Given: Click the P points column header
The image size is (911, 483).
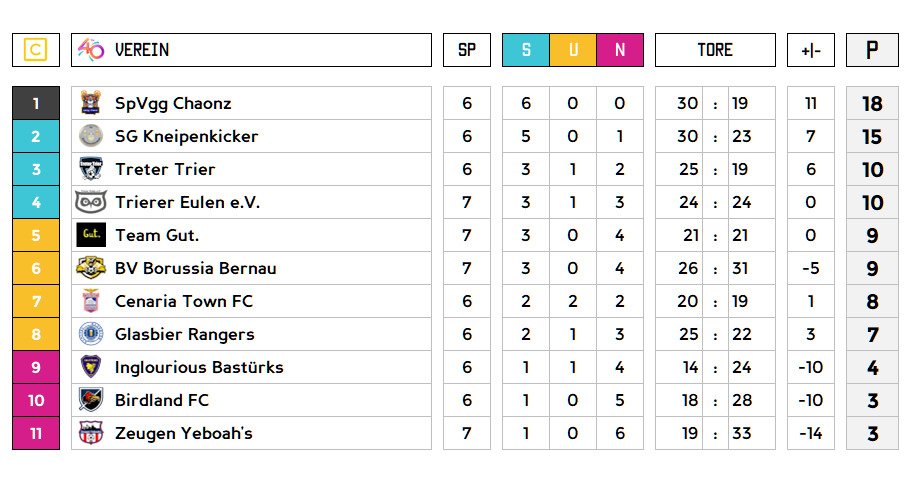Looking at the screenshot, I should [x=872, y=50].
